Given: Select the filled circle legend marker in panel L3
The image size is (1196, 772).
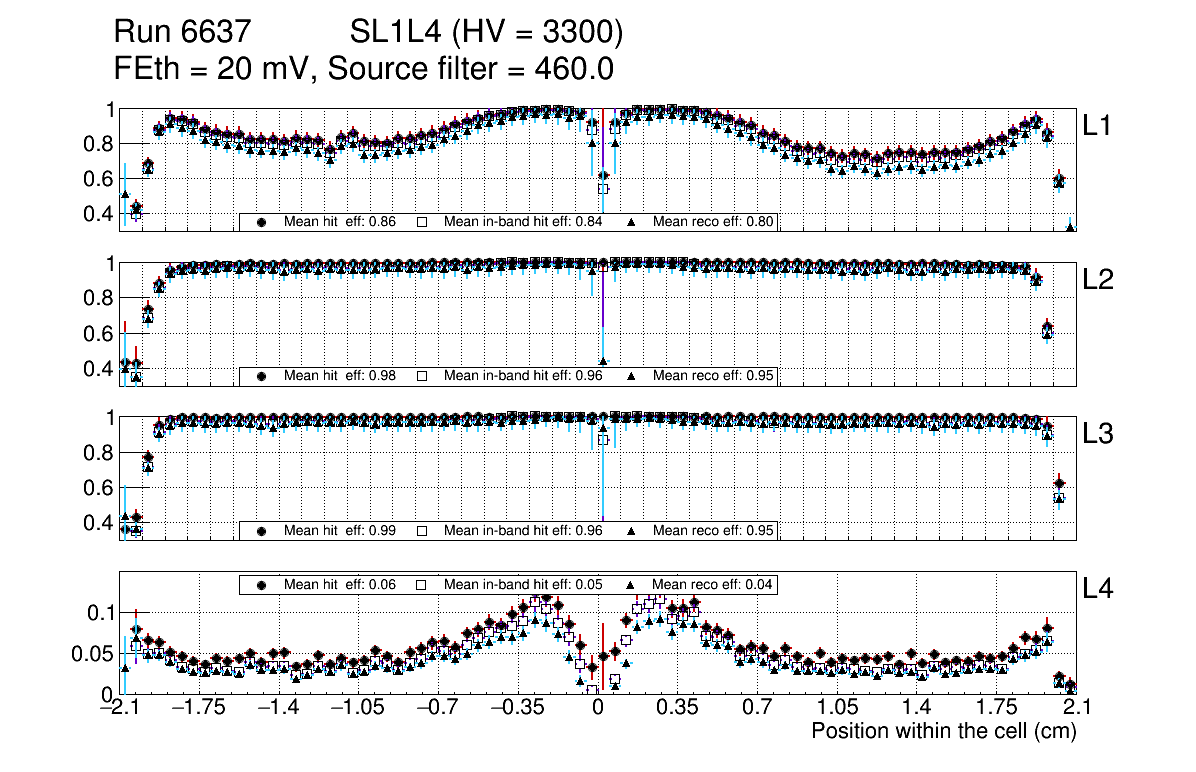Looking at the screenshot, I should coord(262,531).
